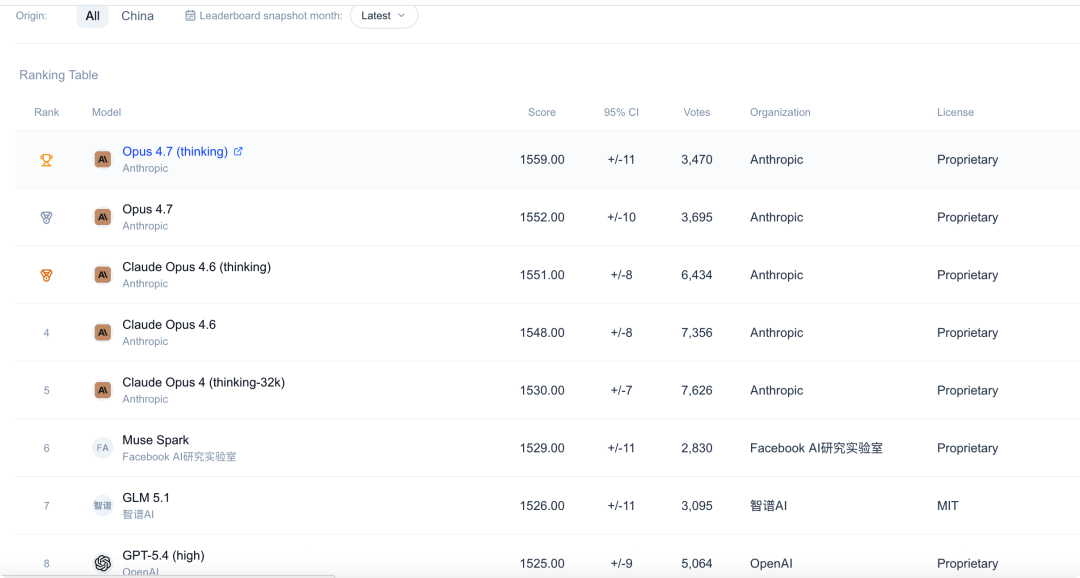
Task: Click the Anthropic logo beside Claude Opus 4 (thinking-32k)
Action: pos(103,391)
